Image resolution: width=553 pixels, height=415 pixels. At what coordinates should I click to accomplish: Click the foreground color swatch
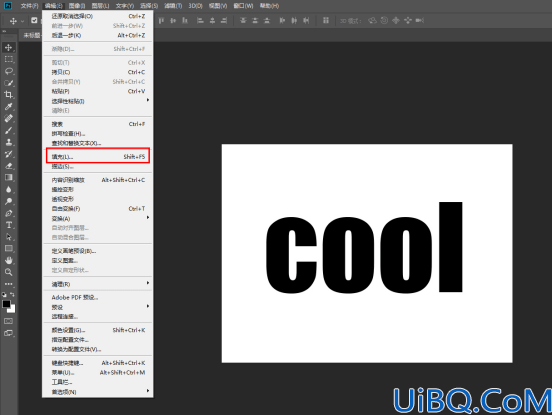point(6,304)
